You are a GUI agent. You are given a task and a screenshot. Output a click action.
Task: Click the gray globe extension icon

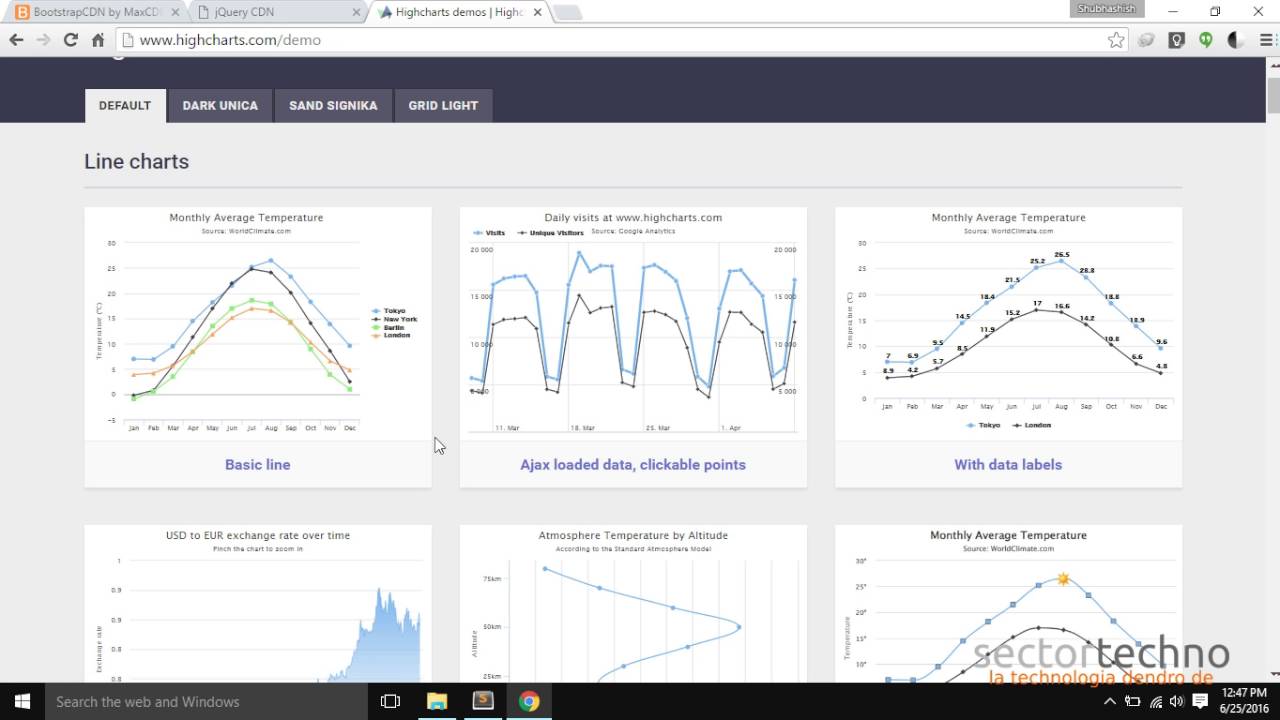tap(1146, 40)
